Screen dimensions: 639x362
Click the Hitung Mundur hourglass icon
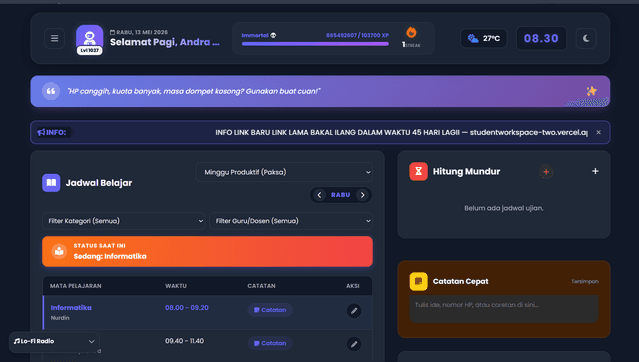click(419, 171)
